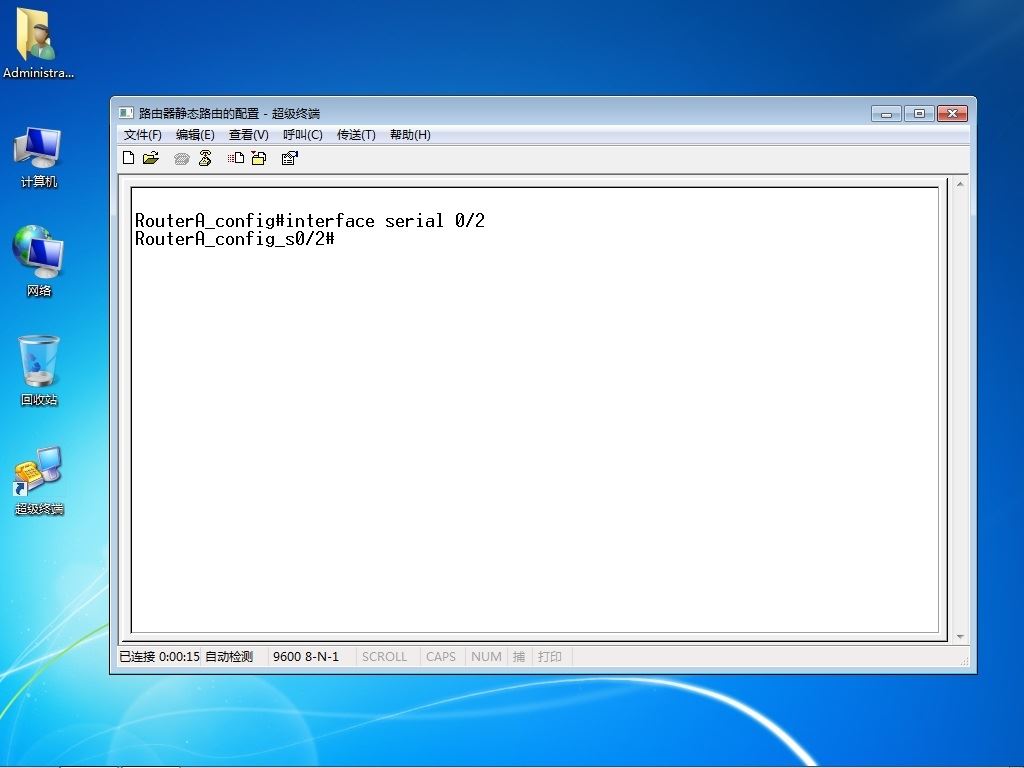This screenshot has width=1024, height=768.
Task: Click the 自动检测 status bar entry
Action: [229, 656]
